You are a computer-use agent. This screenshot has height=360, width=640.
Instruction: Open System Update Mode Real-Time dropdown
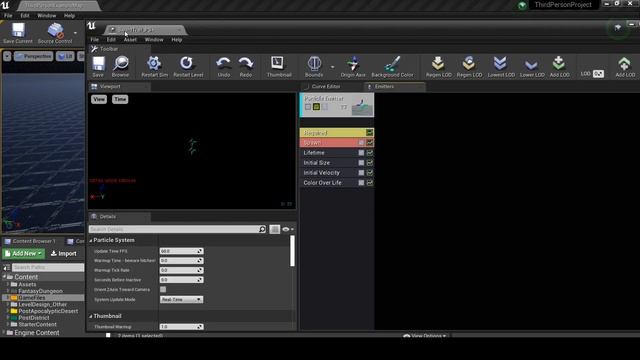pyautogui.click(x=181, y=300)
